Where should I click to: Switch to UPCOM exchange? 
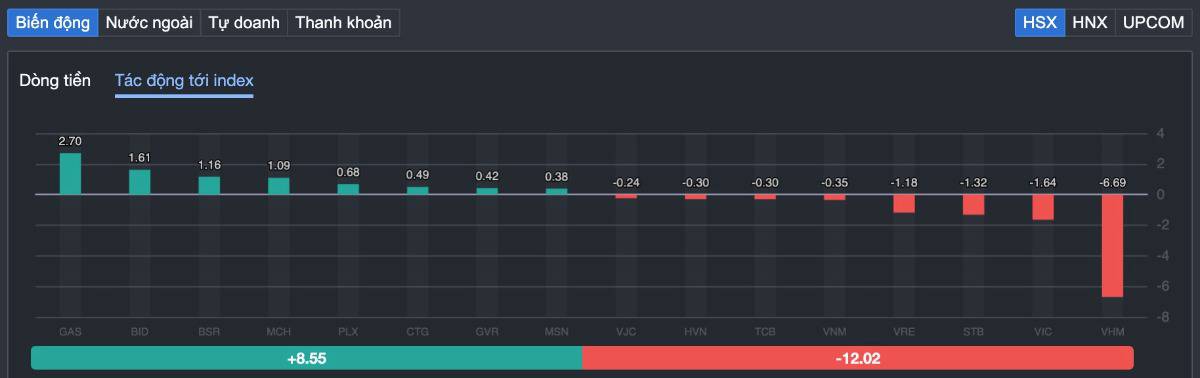1153,22
